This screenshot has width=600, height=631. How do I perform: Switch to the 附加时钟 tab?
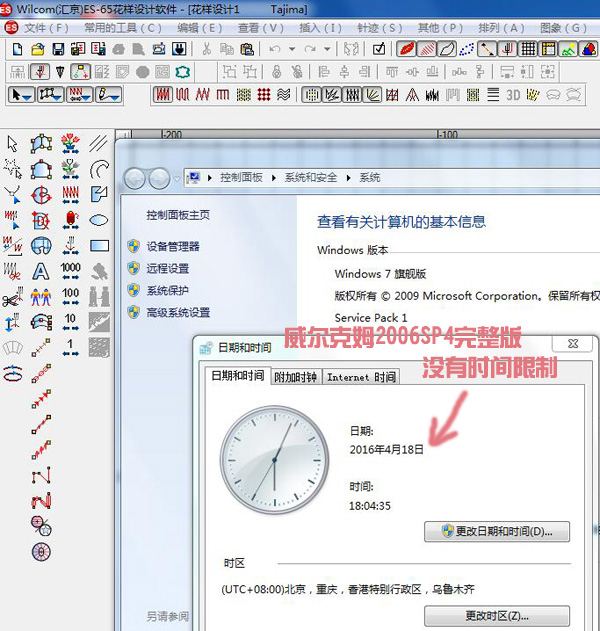pos(296,377)
